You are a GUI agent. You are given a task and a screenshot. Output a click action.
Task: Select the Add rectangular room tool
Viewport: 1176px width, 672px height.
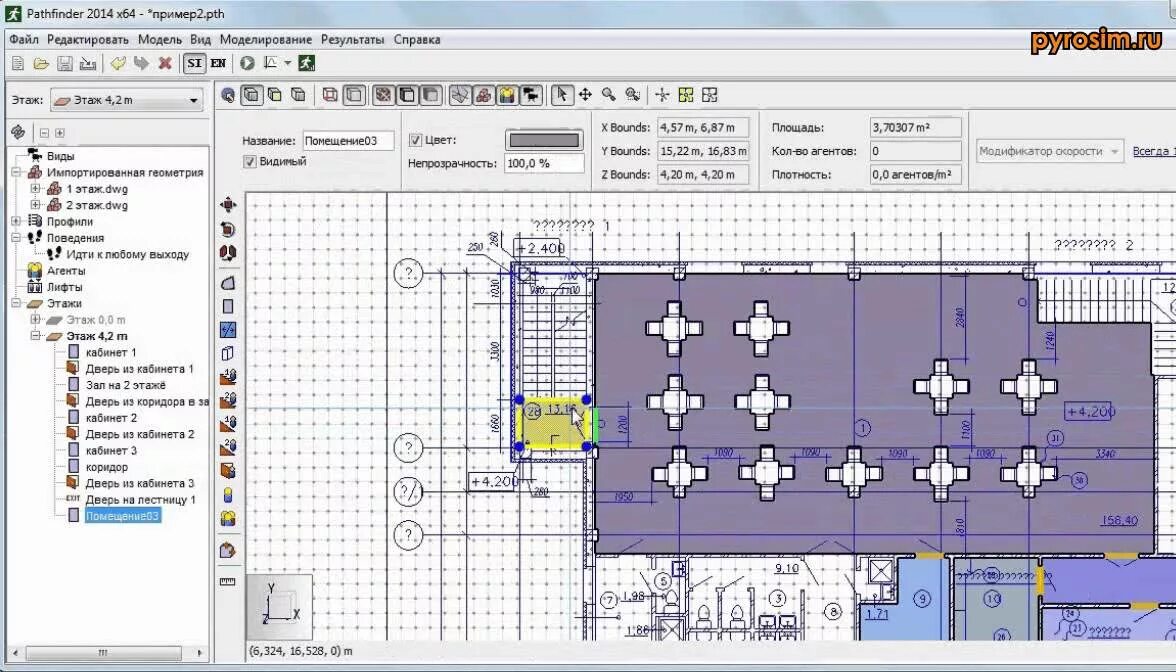[x=228, y=306]
